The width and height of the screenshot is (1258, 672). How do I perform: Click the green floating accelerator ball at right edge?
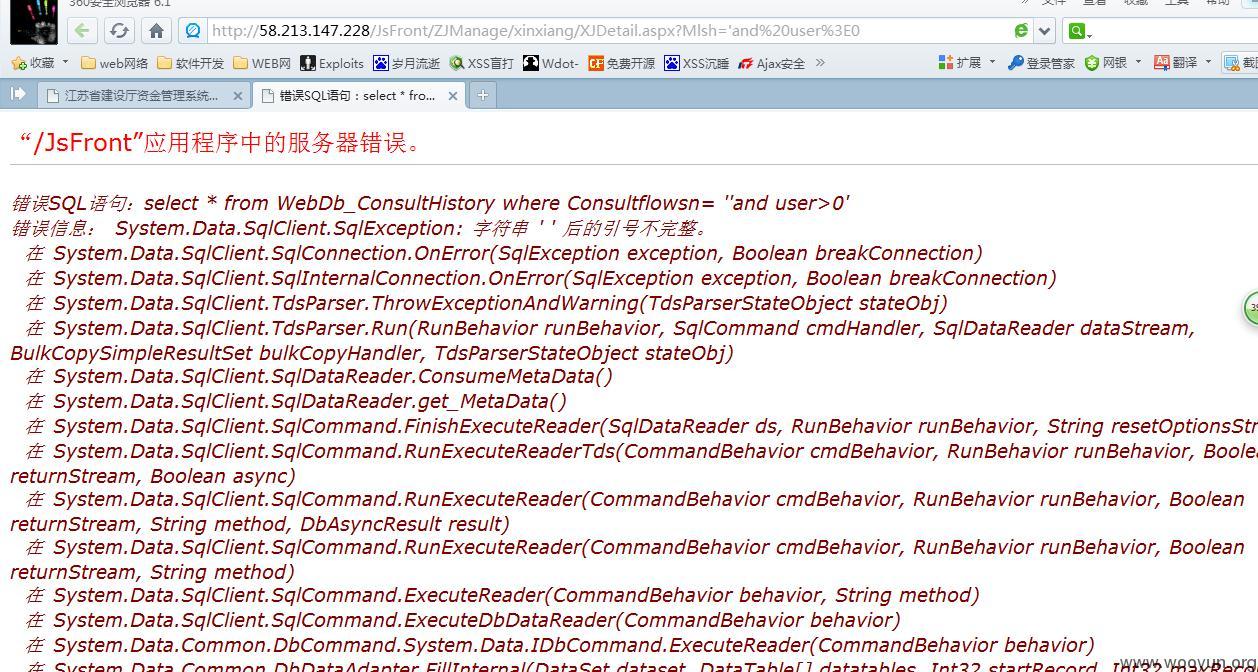pyautogui.click(x=1250, y=308)
